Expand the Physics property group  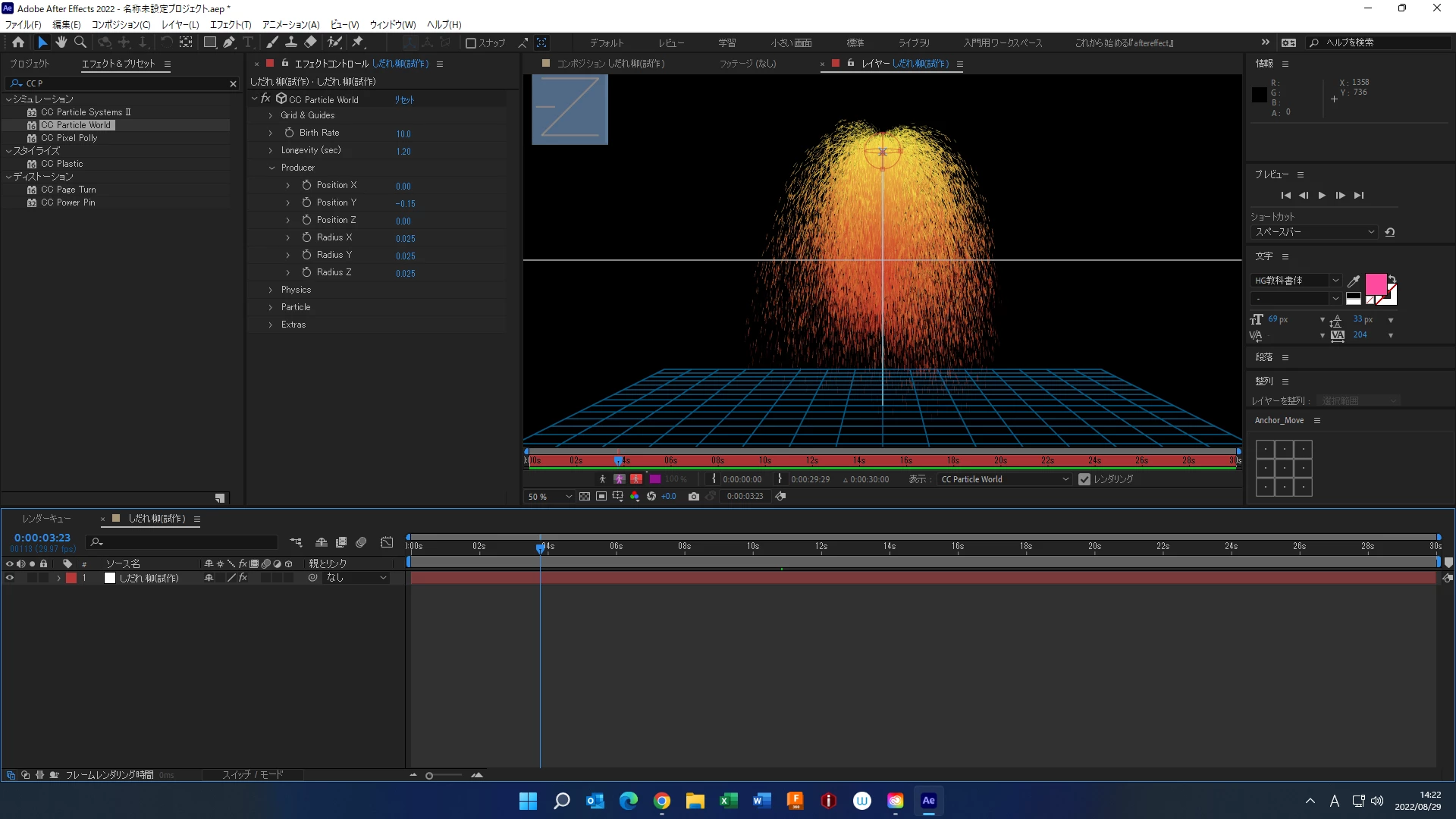point(271,290)
